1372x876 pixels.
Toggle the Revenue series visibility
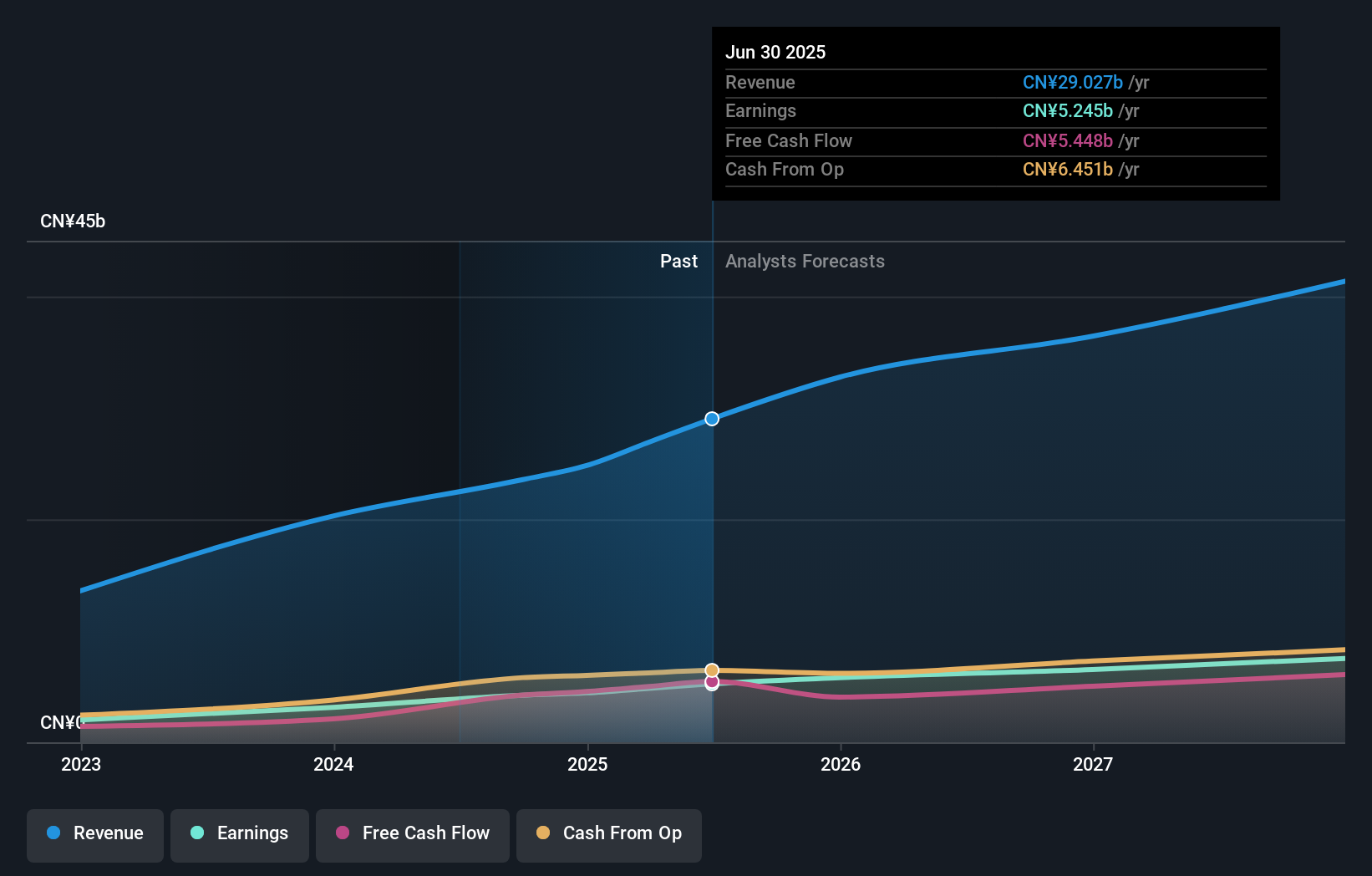[x=94, y=834]
